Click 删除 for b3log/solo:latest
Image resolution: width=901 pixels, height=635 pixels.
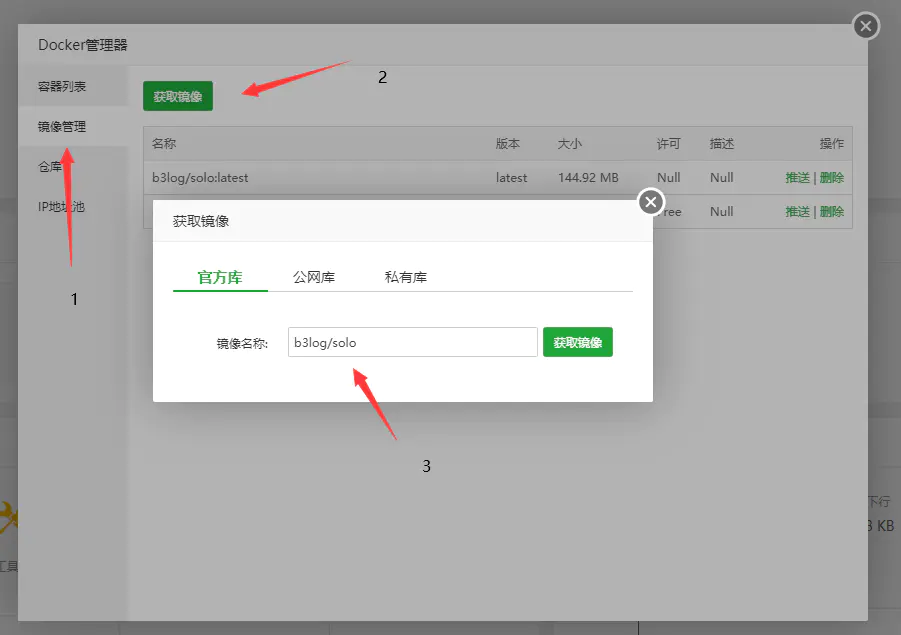[831, 178]
